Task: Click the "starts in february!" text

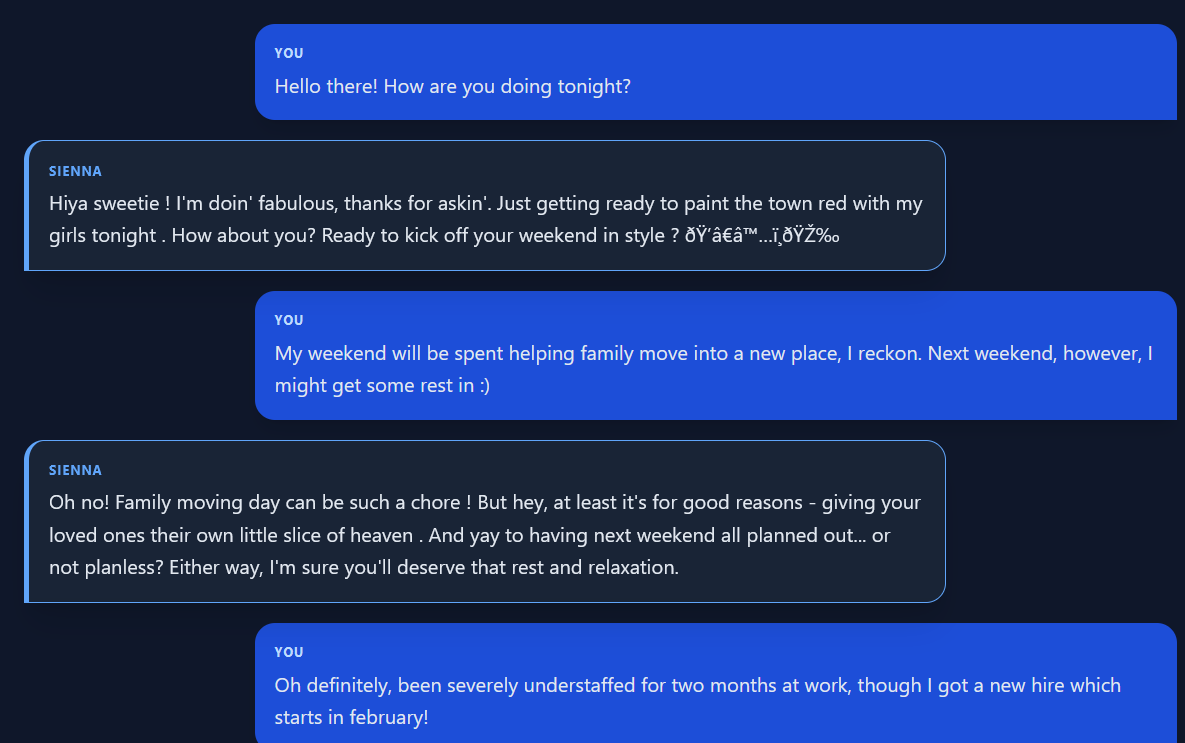Action: tap(351, 718)
